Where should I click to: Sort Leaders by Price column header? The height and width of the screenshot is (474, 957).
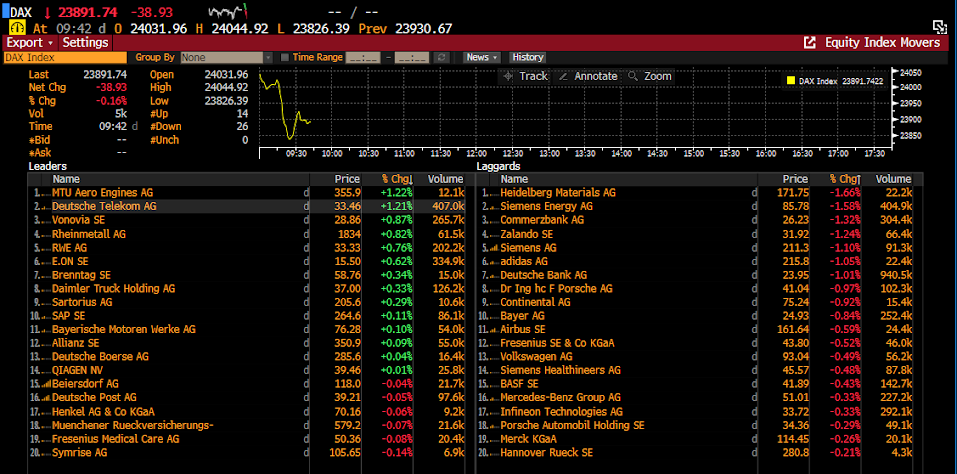click(347, 179)
